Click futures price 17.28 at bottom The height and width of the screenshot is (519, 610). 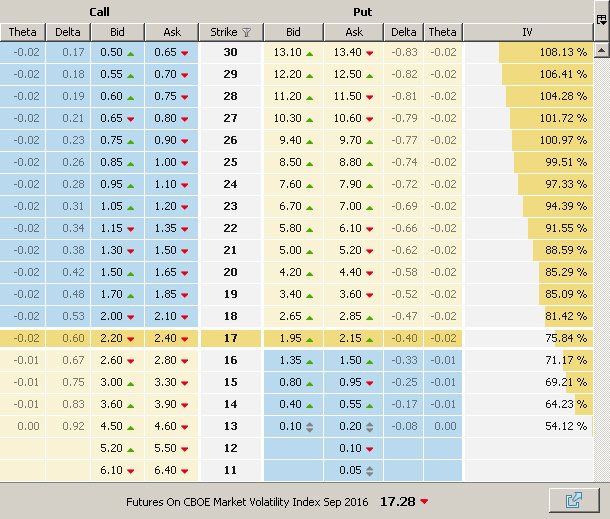[398, 501]
